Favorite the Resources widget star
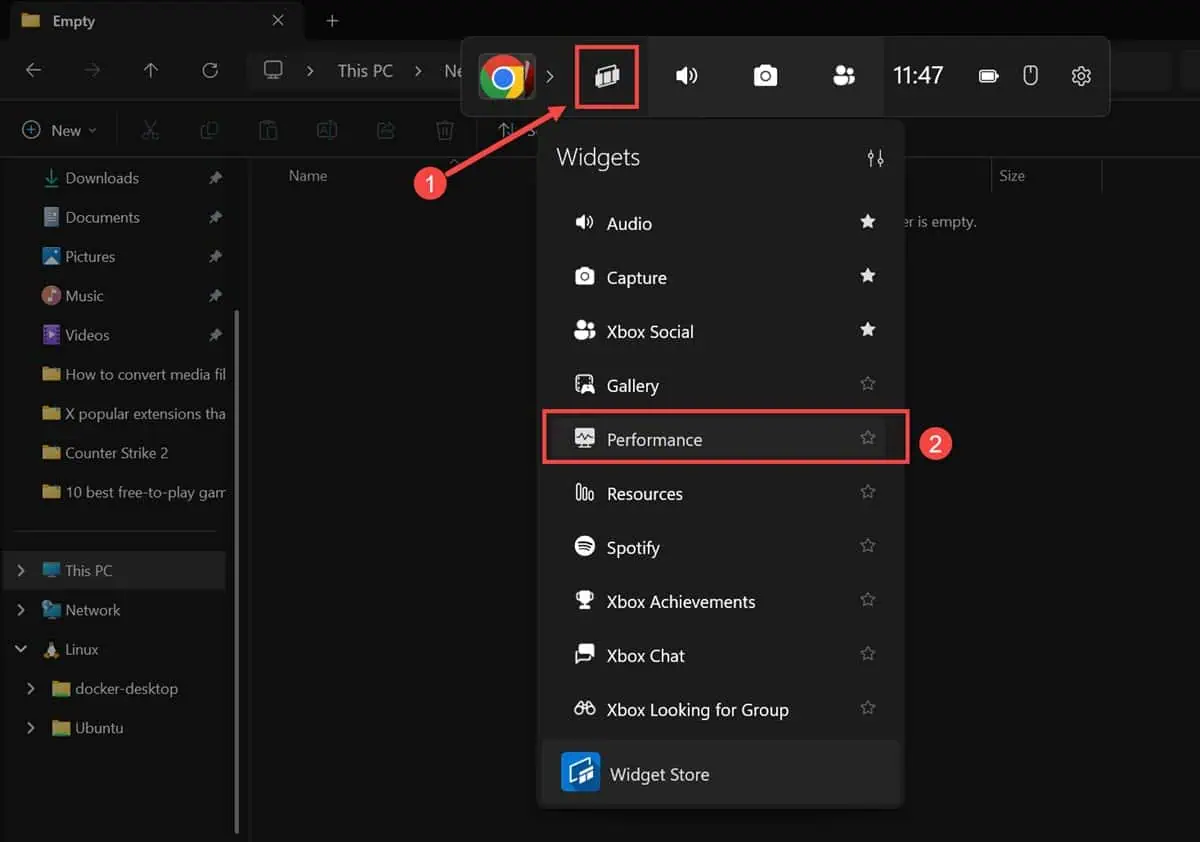This screenshot has width=1200, height=842. click(x=868, y=491)
